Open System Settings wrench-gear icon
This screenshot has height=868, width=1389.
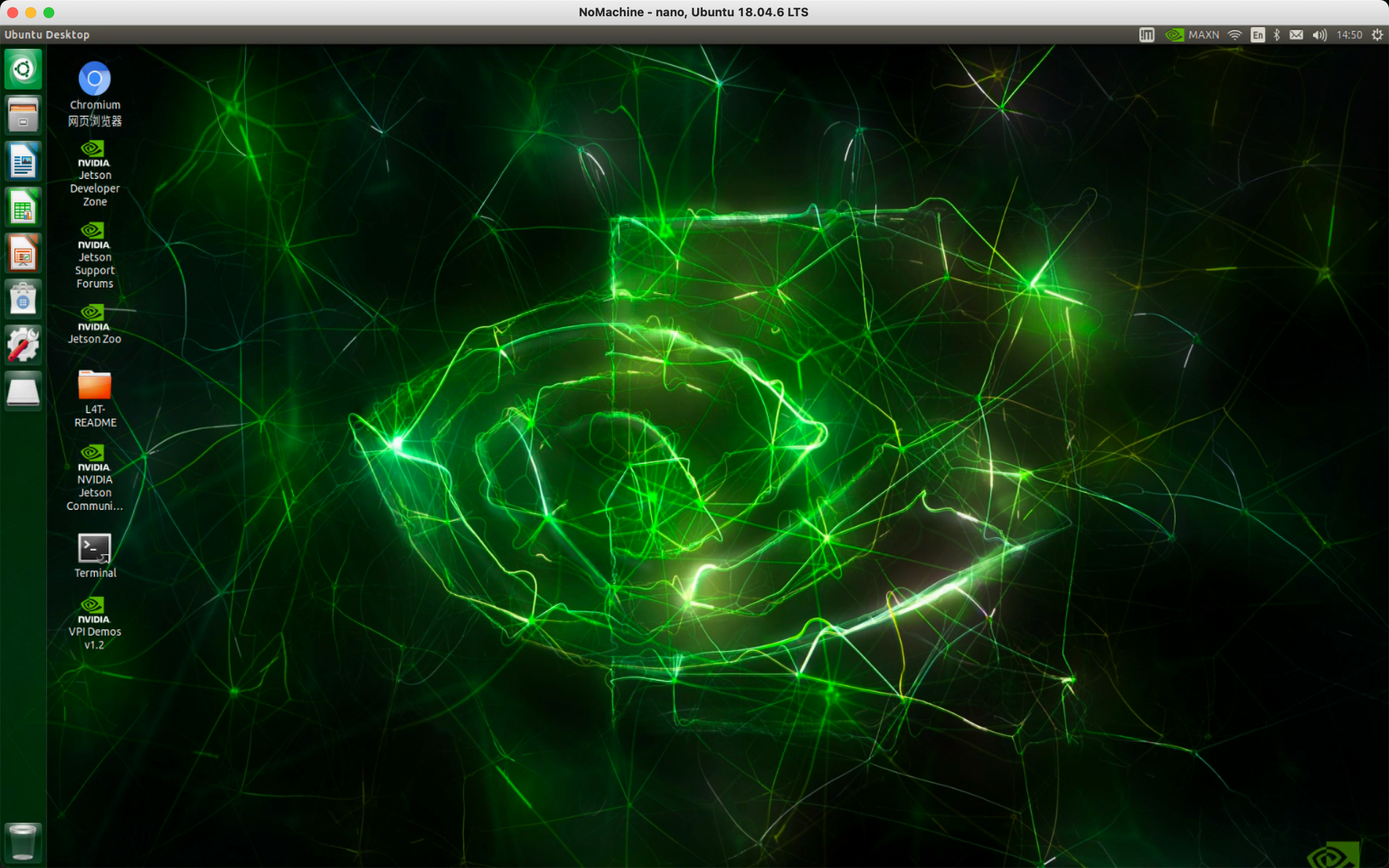pos(23,345)
